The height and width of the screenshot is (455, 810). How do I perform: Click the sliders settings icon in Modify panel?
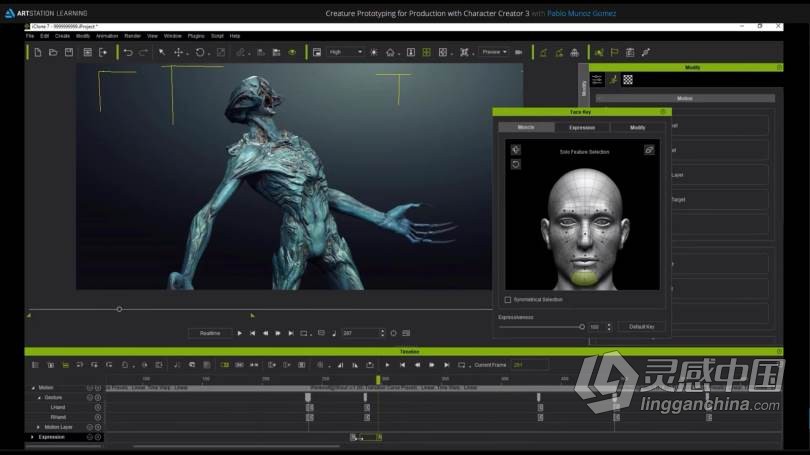coord(597,80)
